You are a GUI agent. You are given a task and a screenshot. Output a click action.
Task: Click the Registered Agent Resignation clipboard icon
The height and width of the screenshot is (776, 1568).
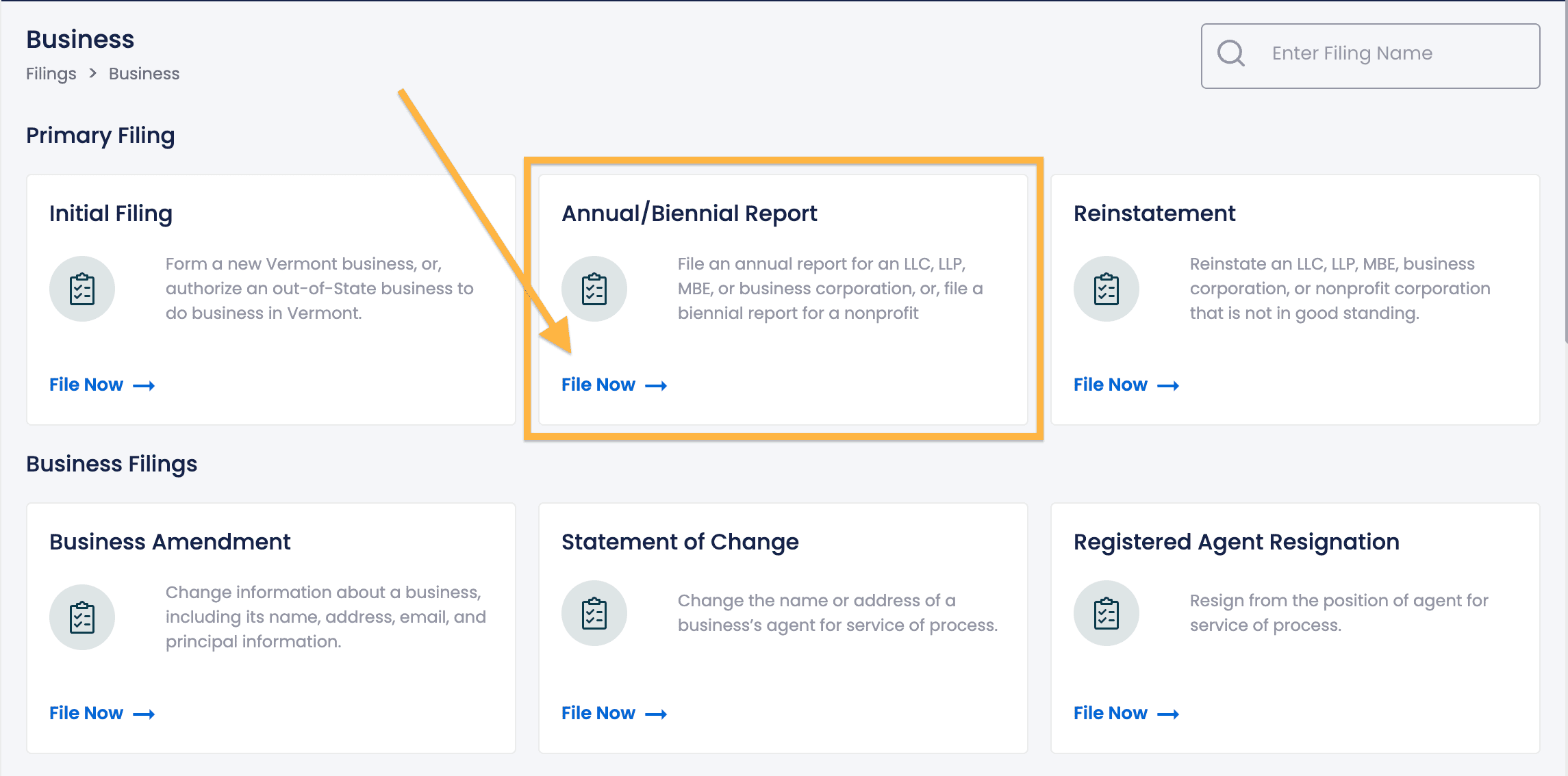coord(1107,613)
